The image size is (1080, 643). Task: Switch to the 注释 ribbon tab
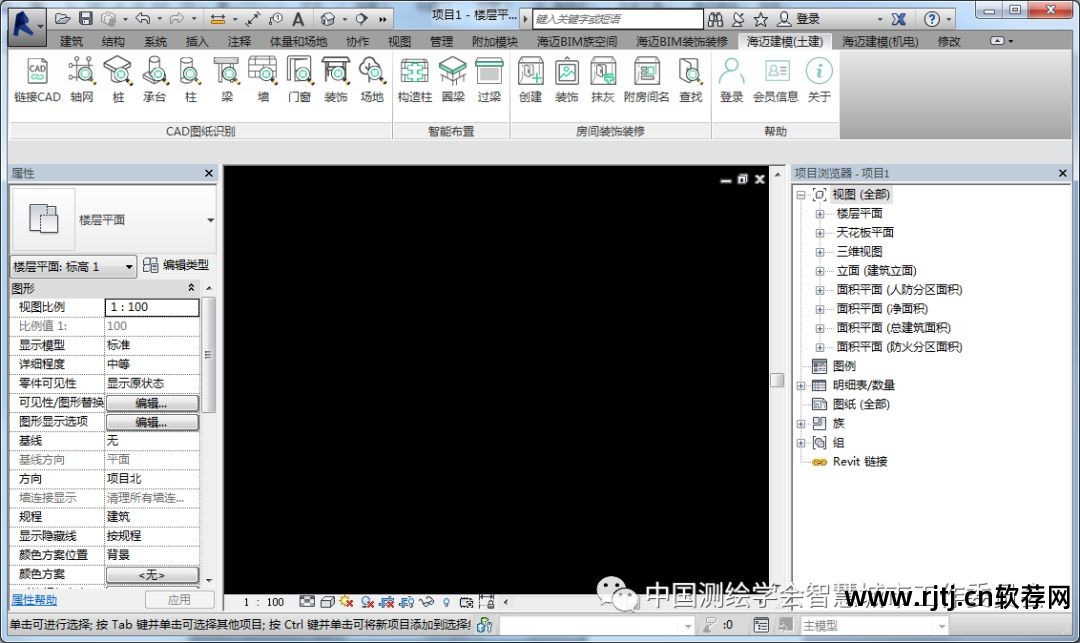tap(239, 41)
